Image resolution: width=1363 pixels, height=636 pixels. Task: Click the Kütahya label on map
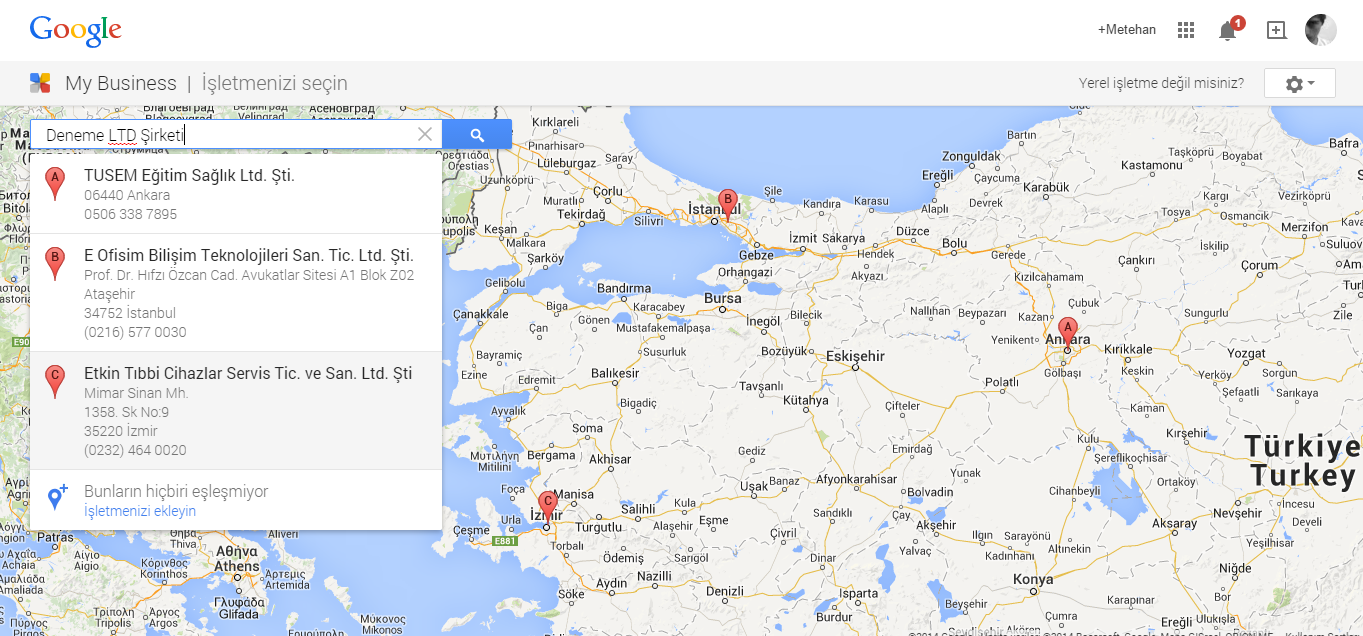806,400
